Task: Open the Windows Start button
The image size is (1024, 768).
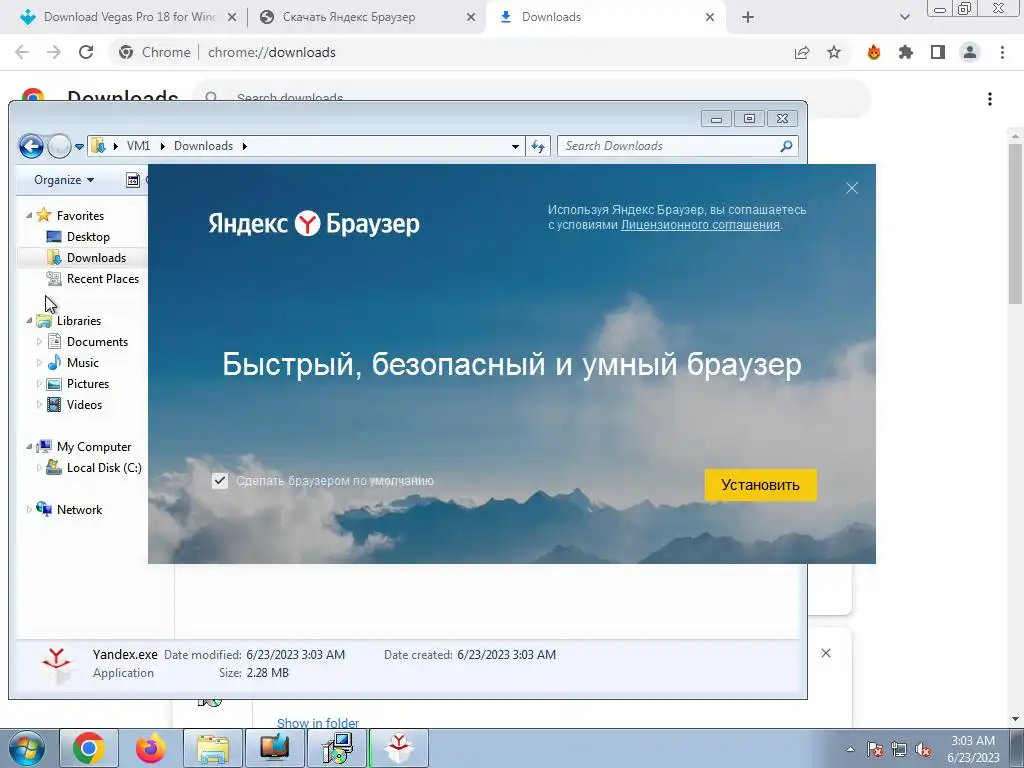Action: click(x=26, y=748)
